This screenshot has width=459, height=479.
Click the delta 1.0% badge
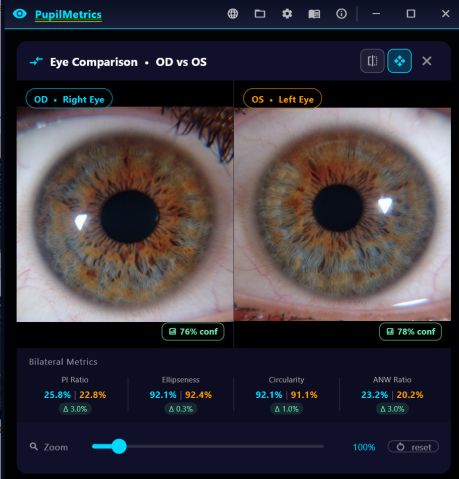tap(286, 409)
